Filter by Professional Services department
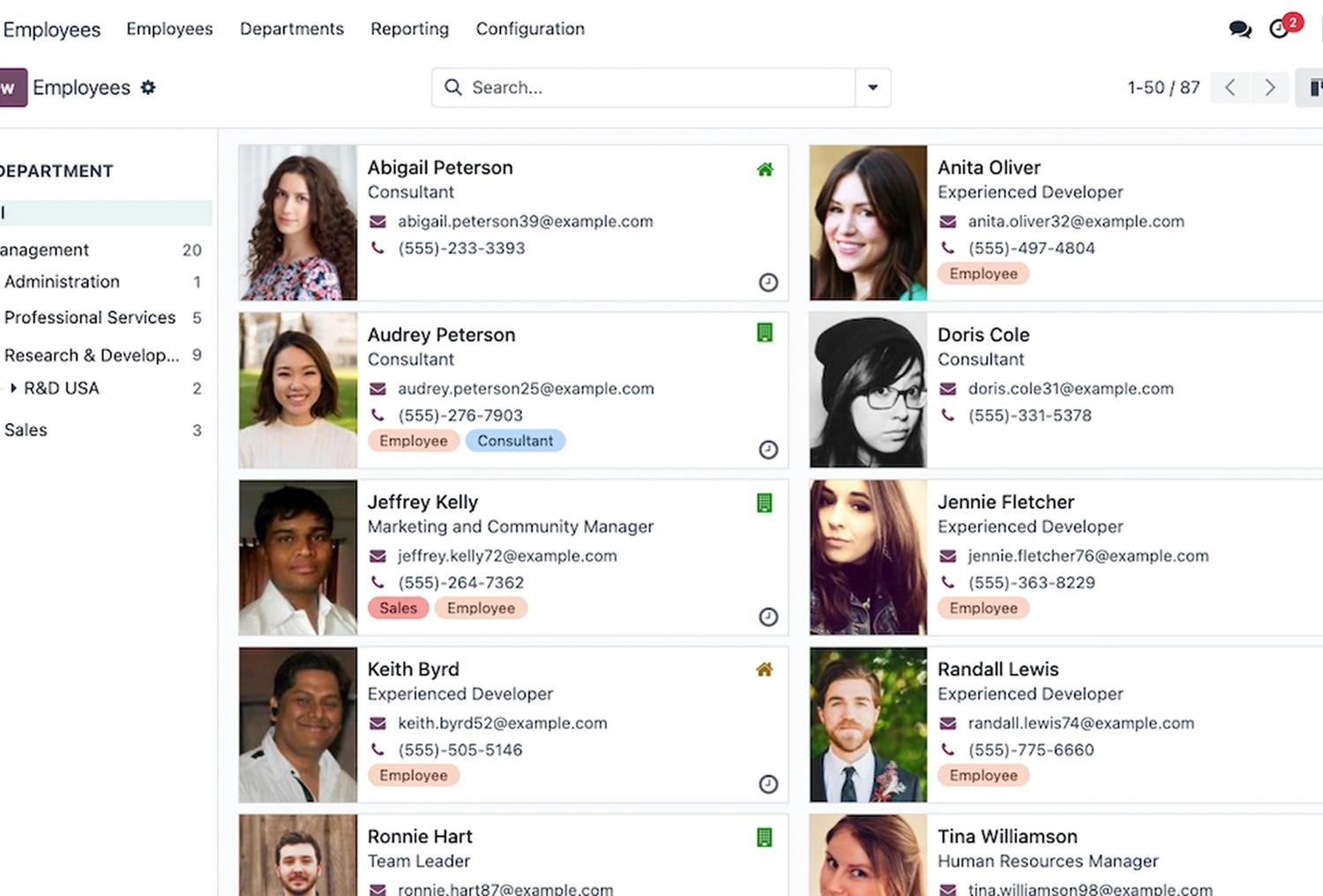 [x=90, y=317]
